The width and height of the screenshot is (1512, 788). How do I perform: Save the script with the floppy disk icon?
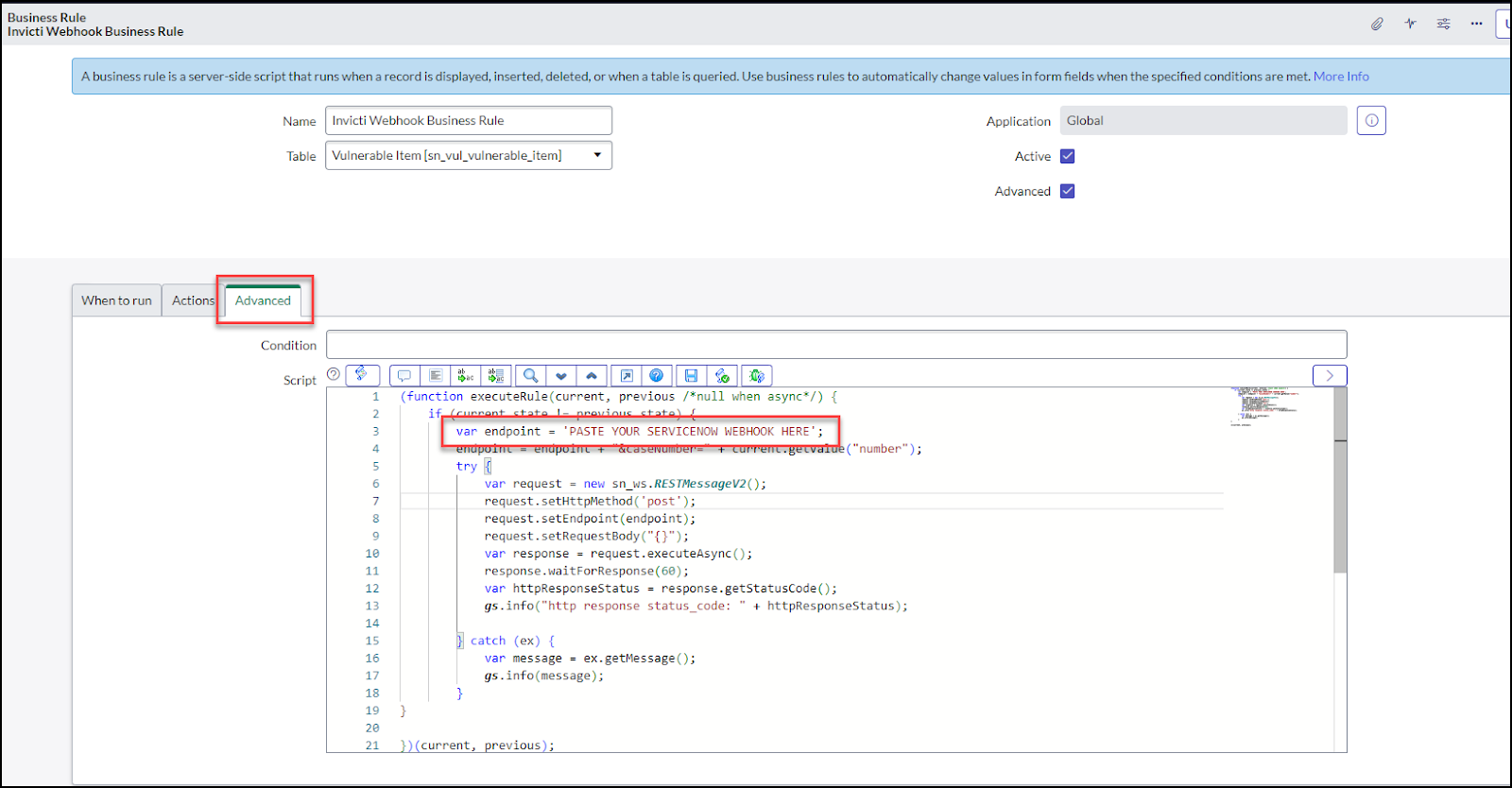coord(692,375)
